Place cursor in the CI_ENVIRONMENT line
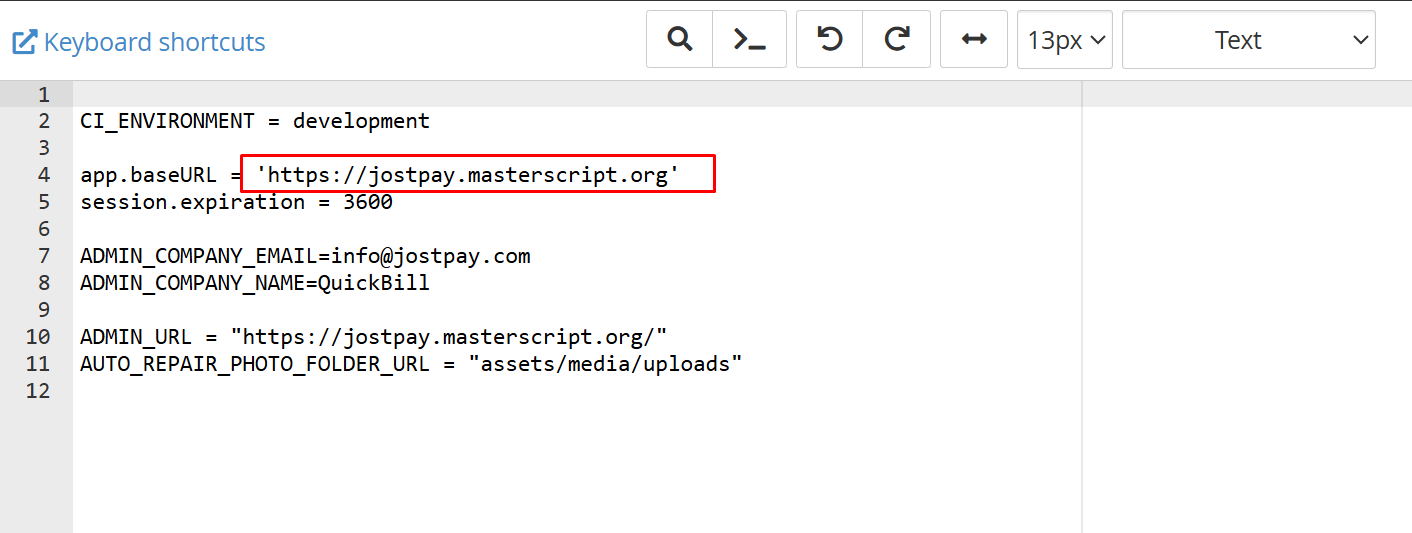 tap(255, 121)
